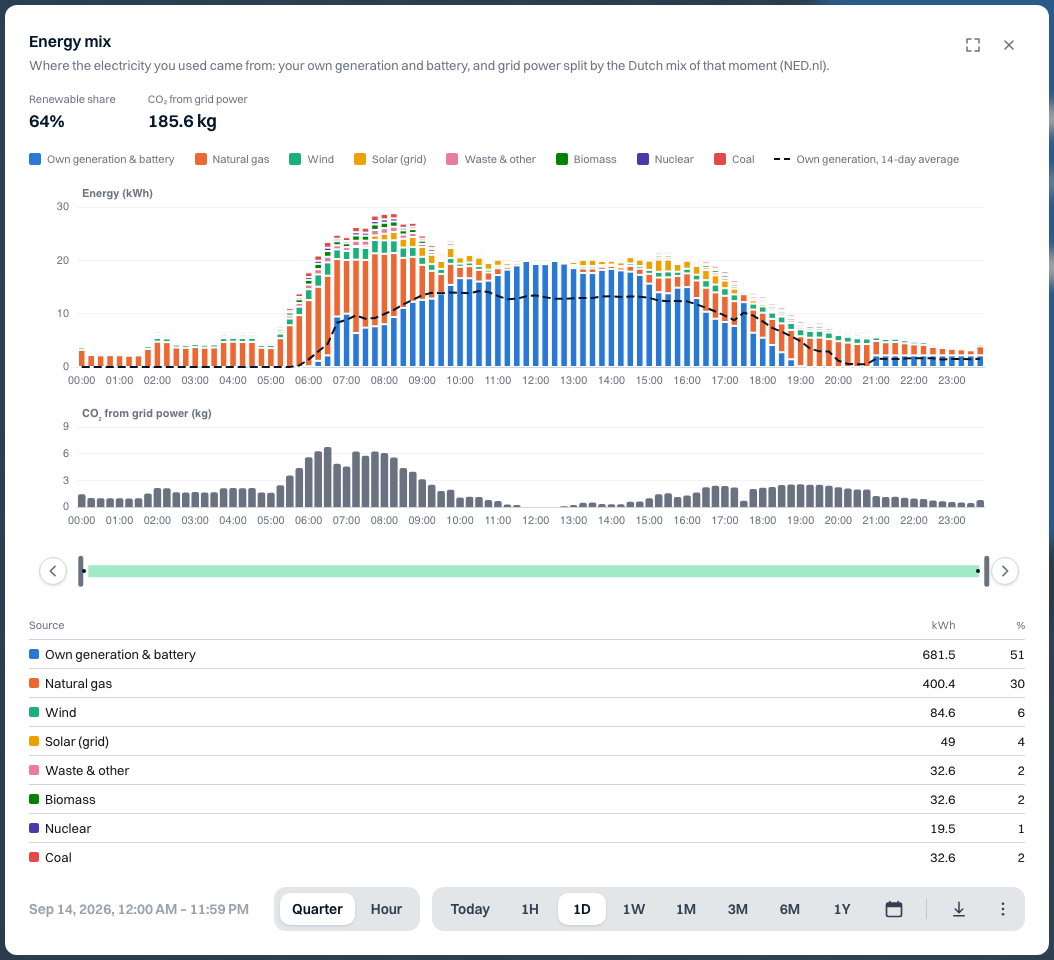
Task: Switch to Hour resolution
Action: coord(387,909)
